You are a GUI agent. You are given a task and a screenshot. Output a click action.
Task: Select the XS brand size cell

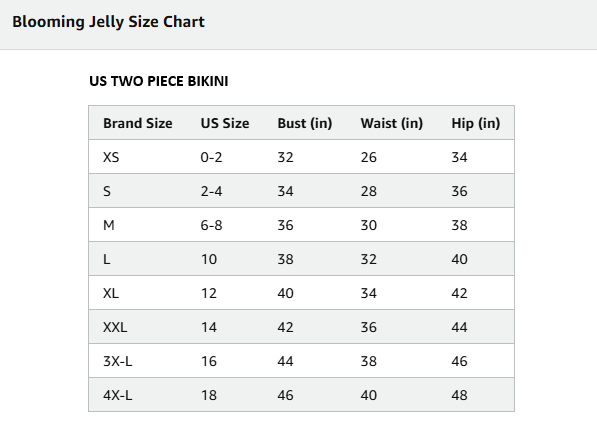point(111,157)
